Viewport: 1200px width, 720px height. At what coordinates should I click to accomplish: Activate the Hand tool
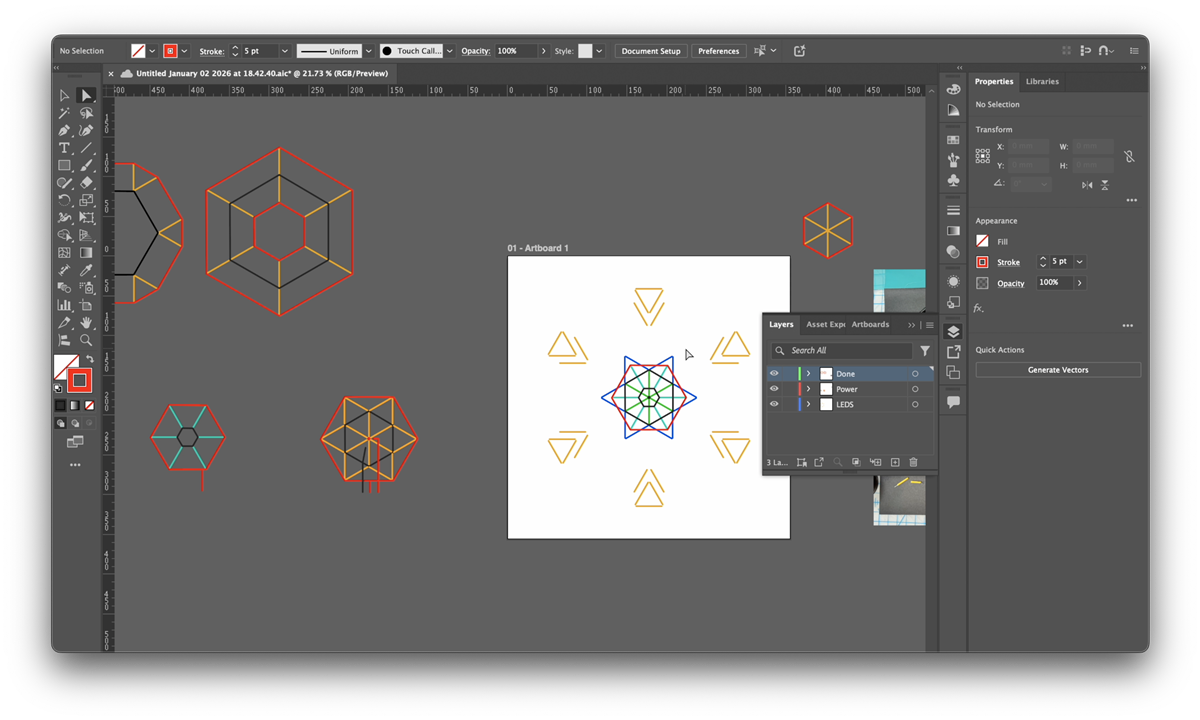click(86, 322)
